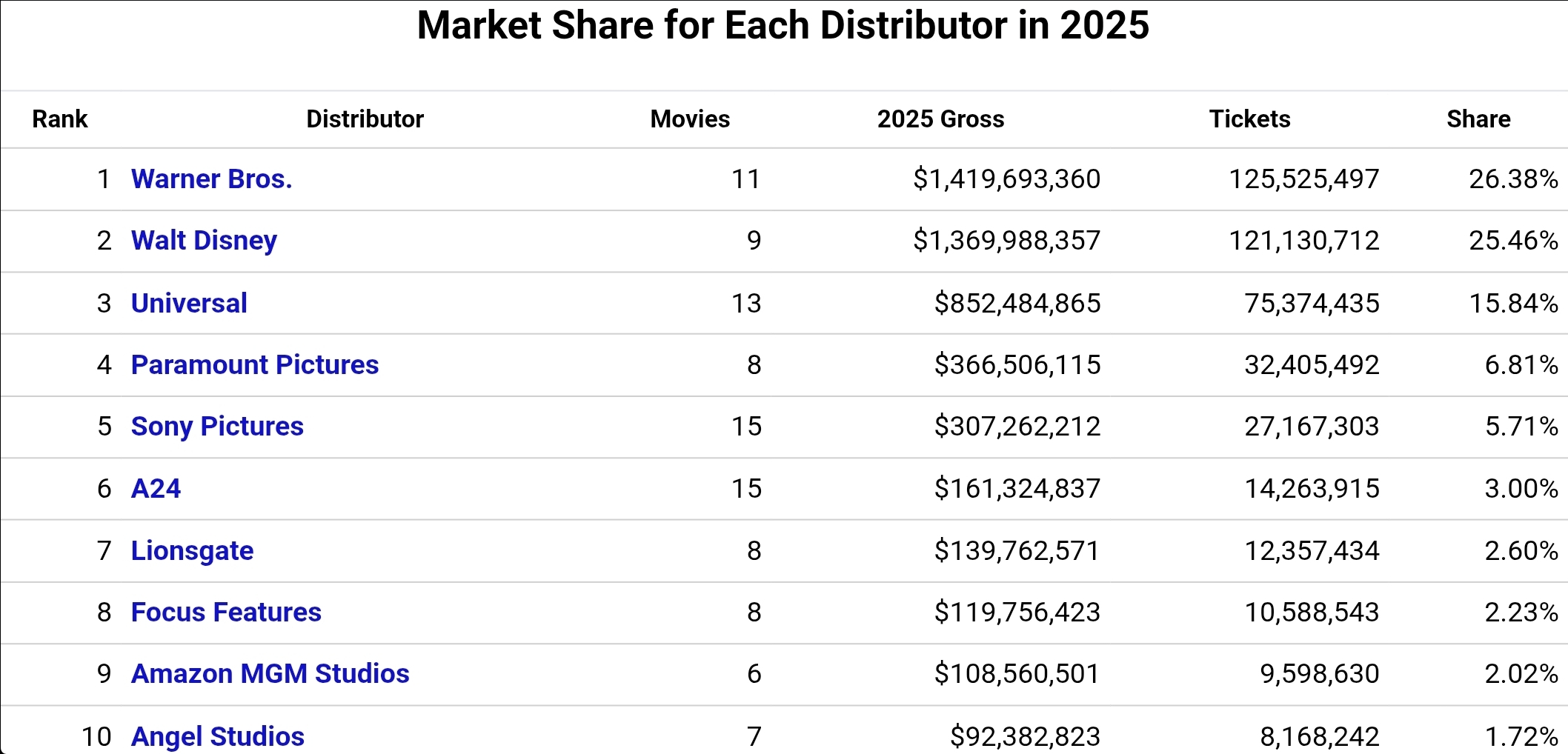Select the share value 2.02%
Viewport: 1568px width, 754px height.
[x=1521, y=674]
